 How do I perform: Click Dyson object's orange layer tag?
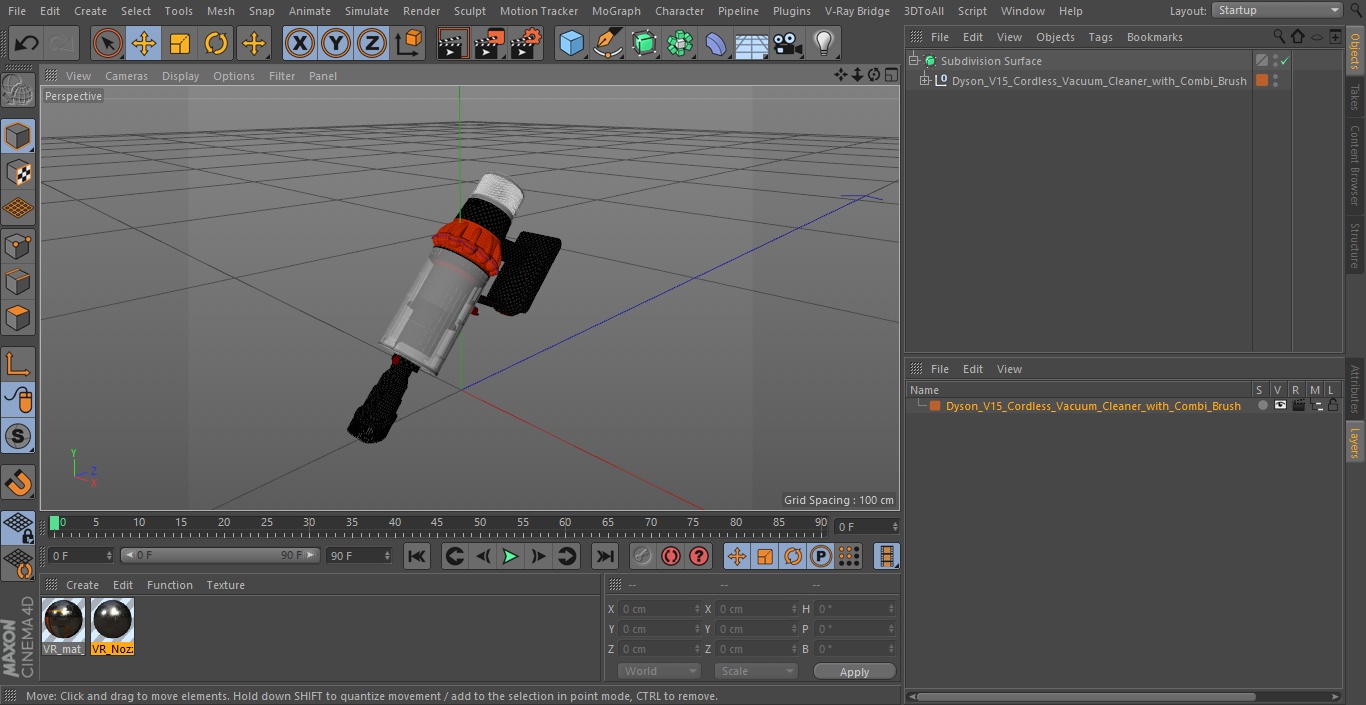(x=1262, y=81)
